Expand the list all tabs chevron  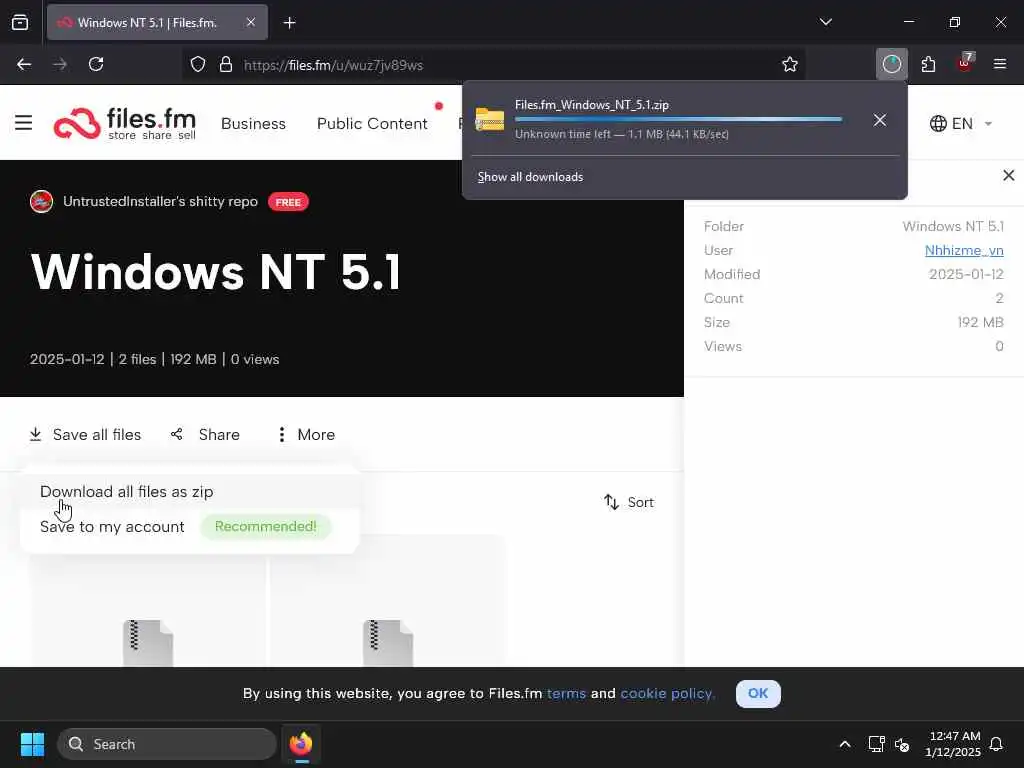[825, 22]
